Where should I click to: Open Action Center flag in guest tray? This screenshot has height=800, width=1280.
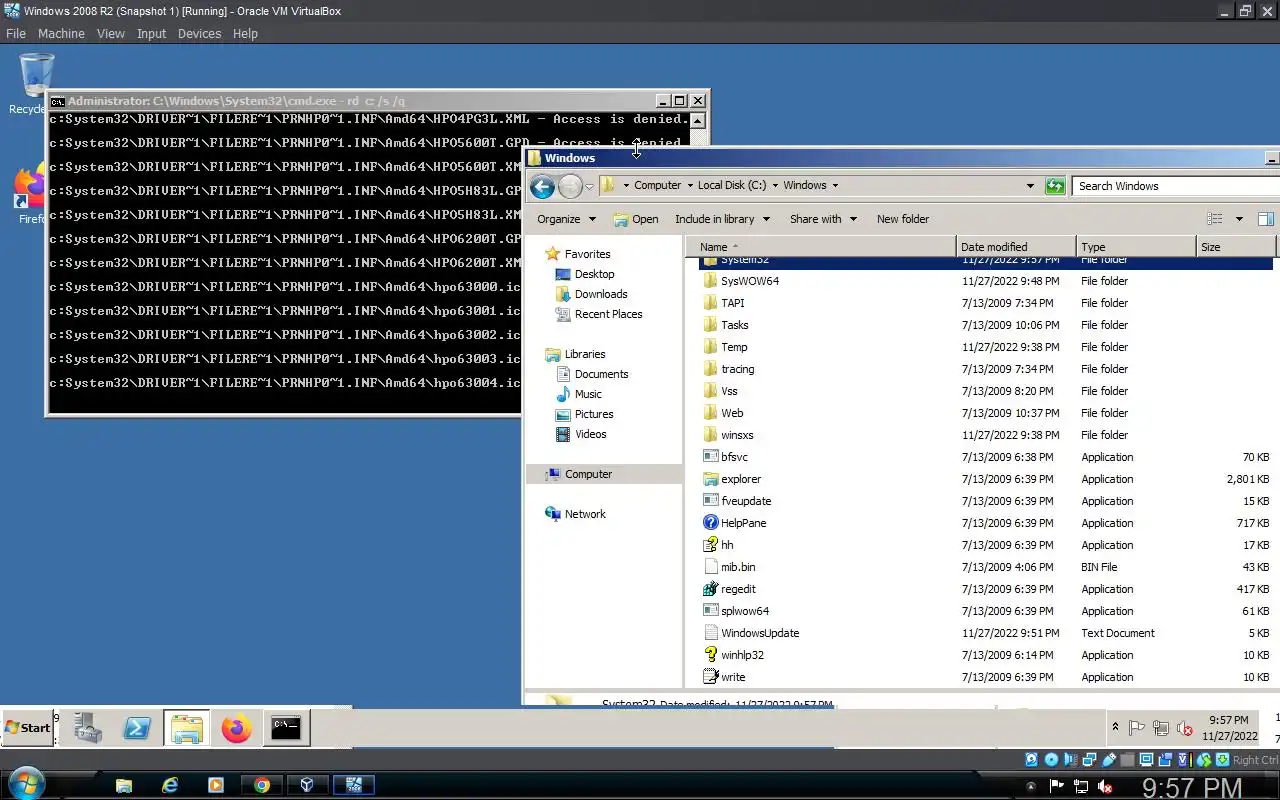click(x=1137, y=729)
